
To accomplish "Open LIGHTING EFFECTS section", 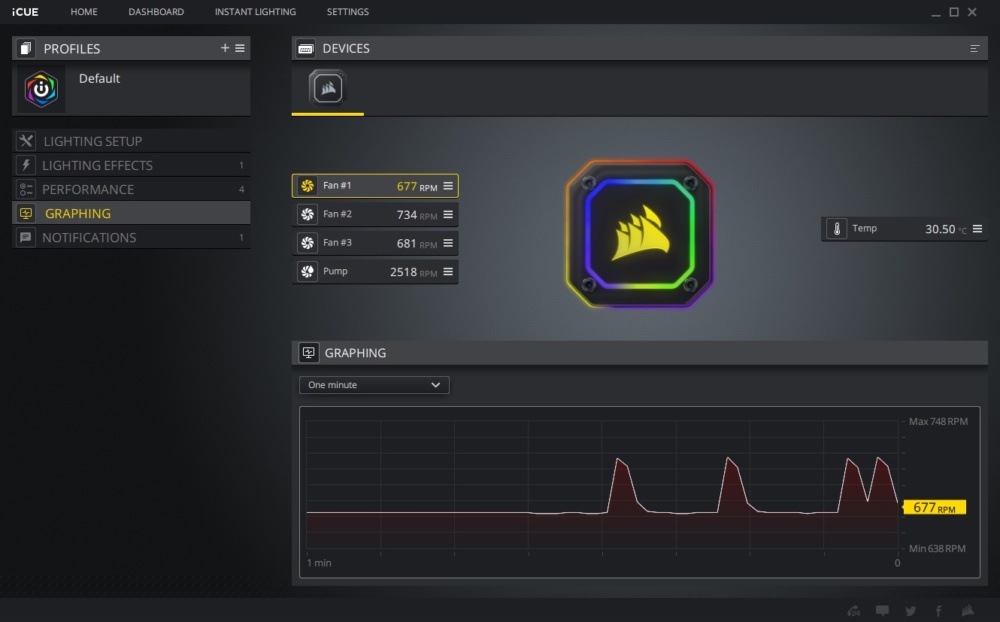I will [x=131, y=165].
